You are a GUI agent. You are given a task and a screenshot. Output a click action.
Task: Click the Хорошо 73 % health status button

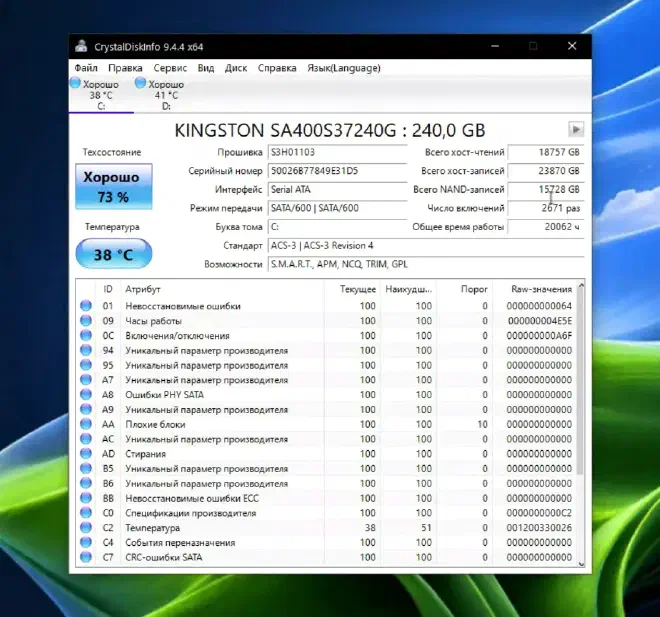tap(114, 186)
